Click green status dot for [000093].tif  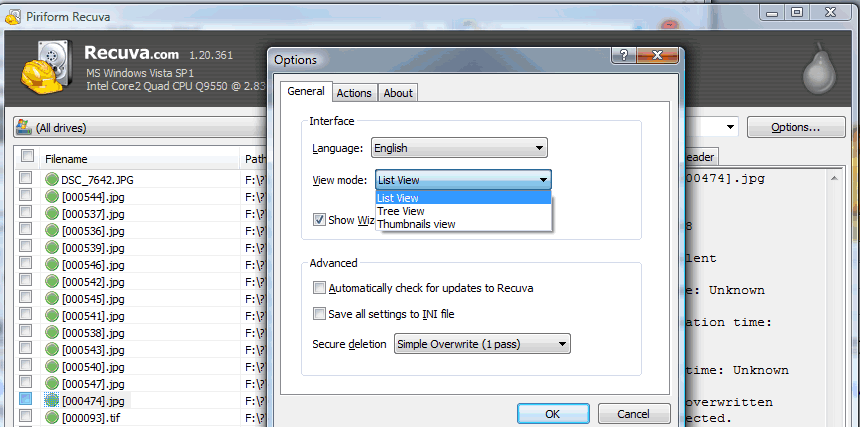(52, 418)
